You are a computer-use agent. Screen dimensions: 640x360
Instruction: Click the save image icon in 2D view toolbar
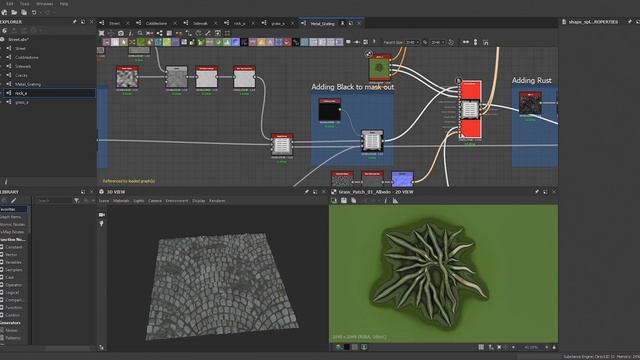(x=344, y=200)
